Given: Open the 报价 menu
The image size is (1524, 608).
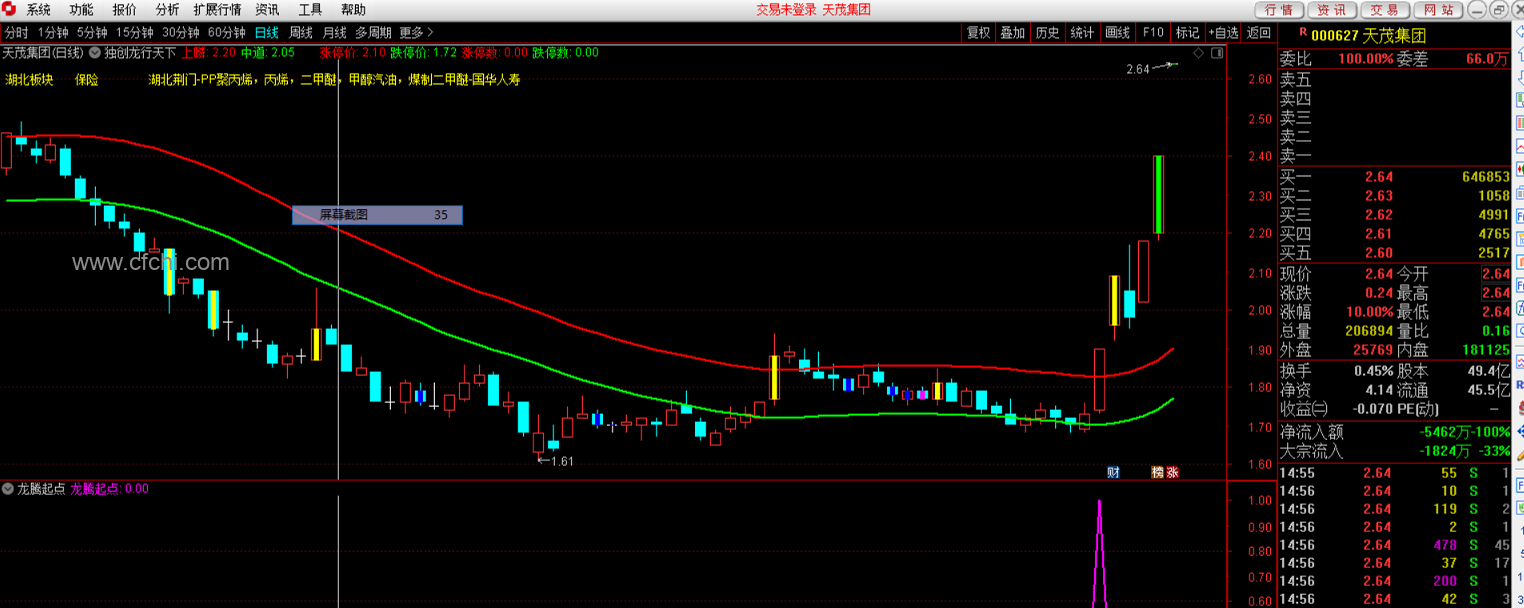Looking at the screenshot, I should click(x=125, y=9).
